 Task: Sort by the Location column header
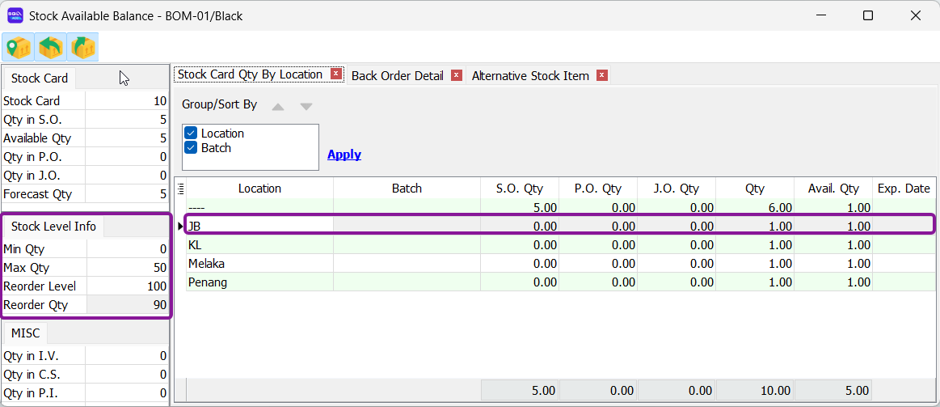[x=260, y=189]
